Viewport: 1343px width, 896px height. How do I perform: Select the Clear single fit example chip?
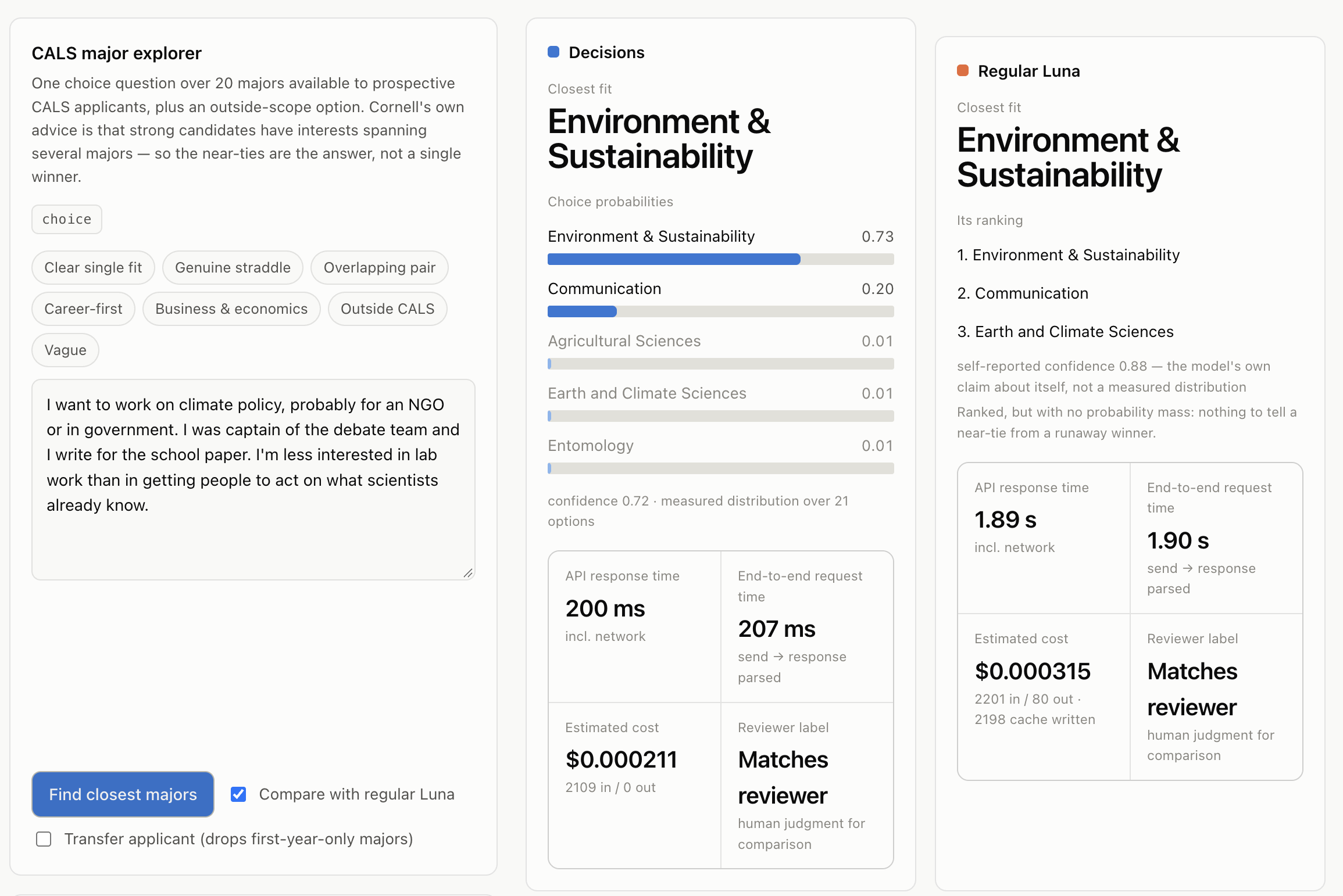point(93,267)
